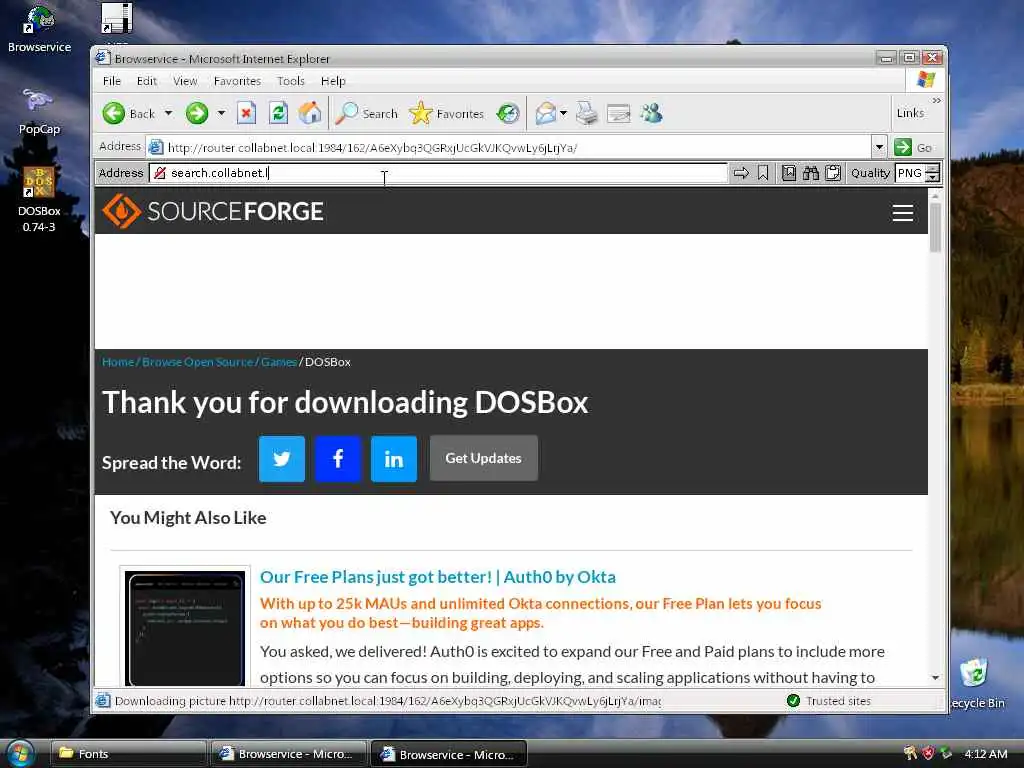
Task: Share on Twitter button
Action: click(x=281, y=458)
